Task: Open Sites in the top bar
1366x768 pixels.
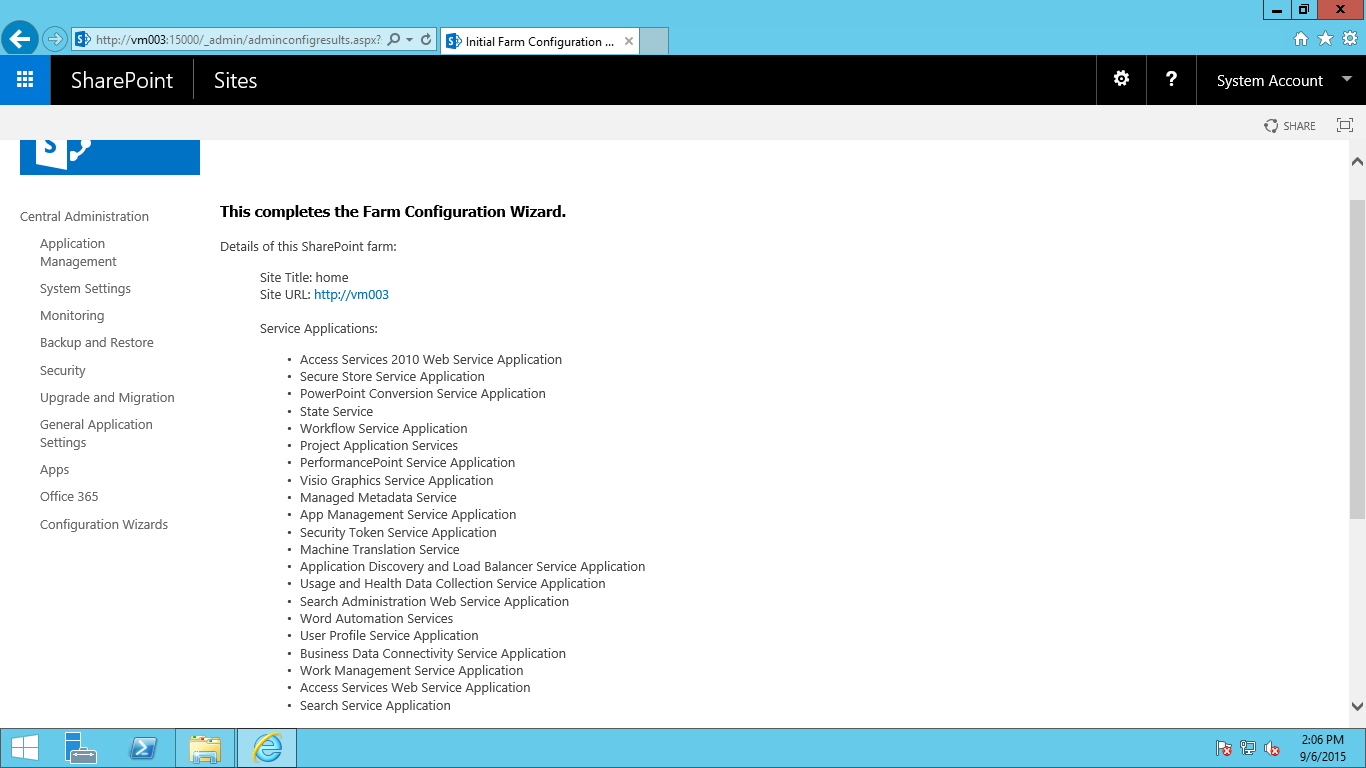Action: (235, 81)
